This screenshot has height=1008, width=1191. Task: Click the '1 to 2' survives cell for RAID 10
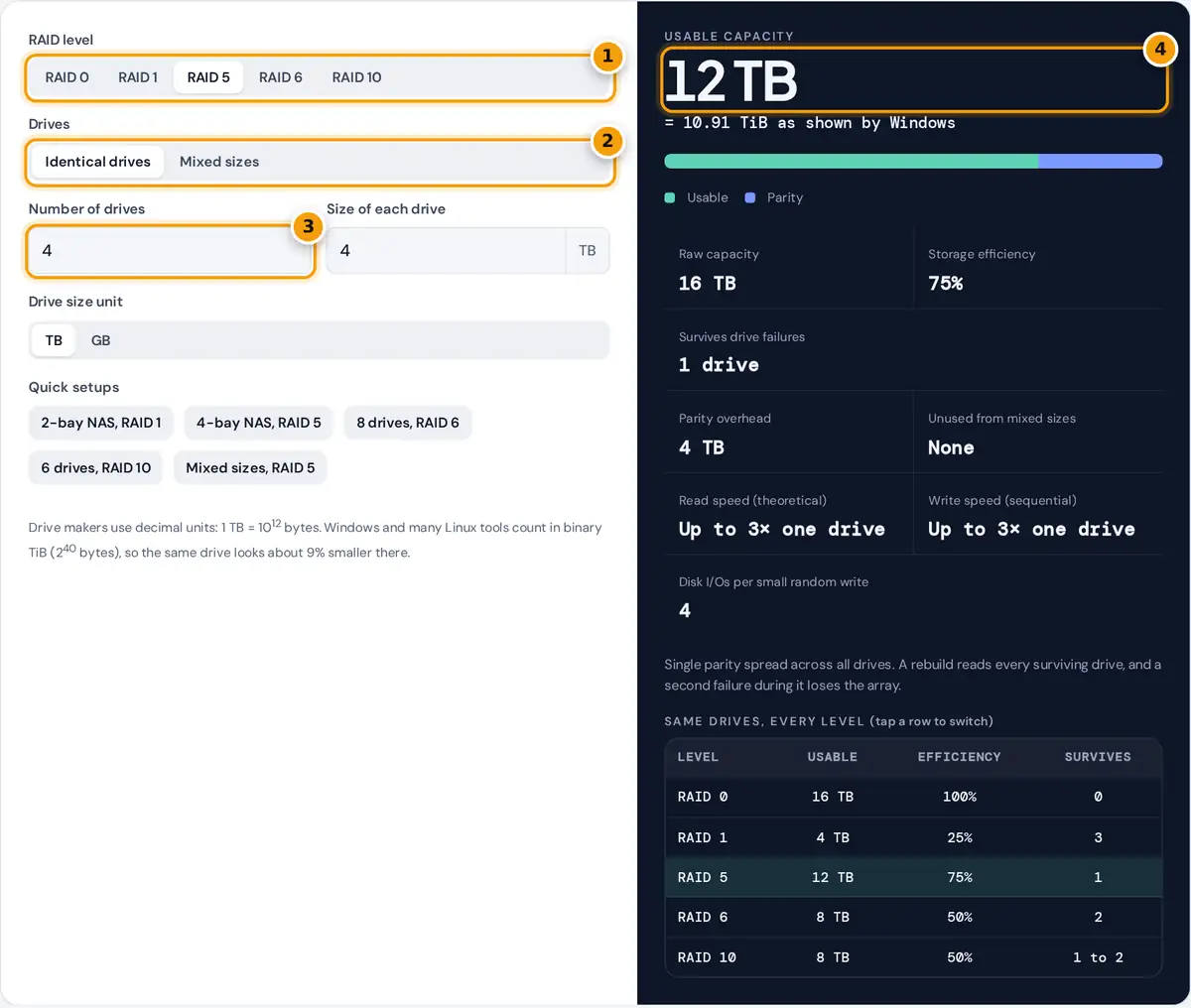(1098, 957)
